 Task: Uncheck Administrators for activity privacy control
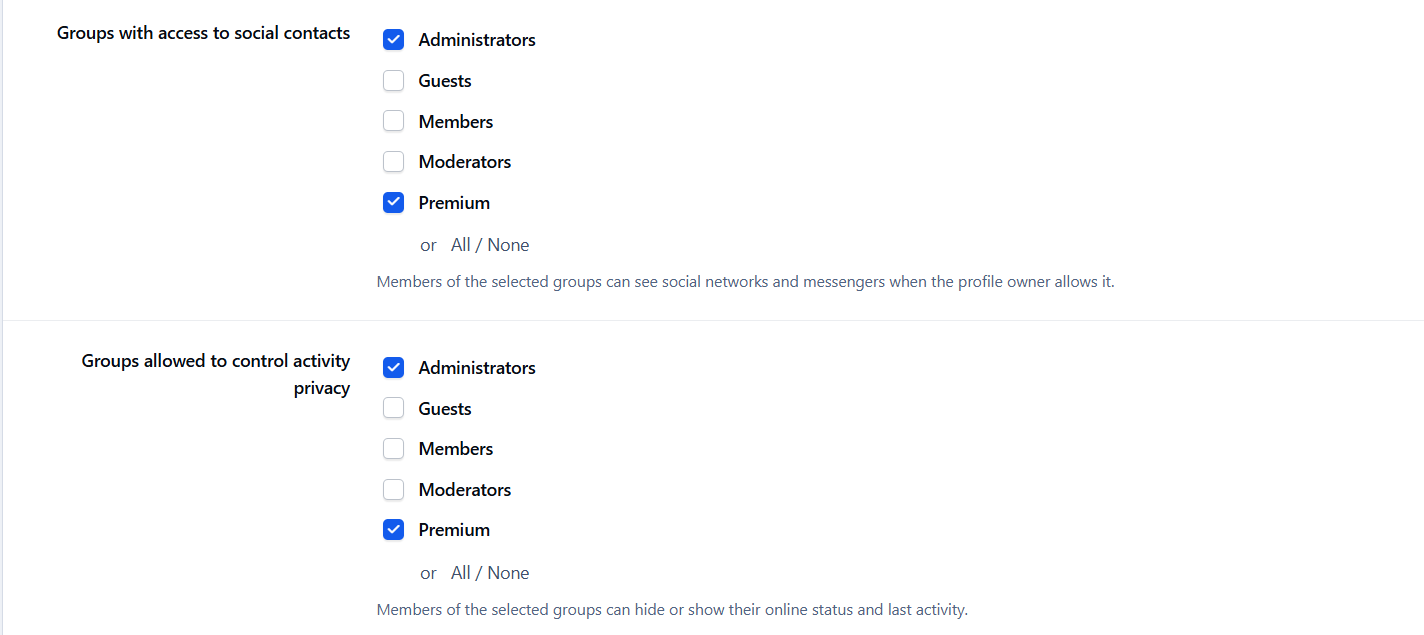click(393, 368)
